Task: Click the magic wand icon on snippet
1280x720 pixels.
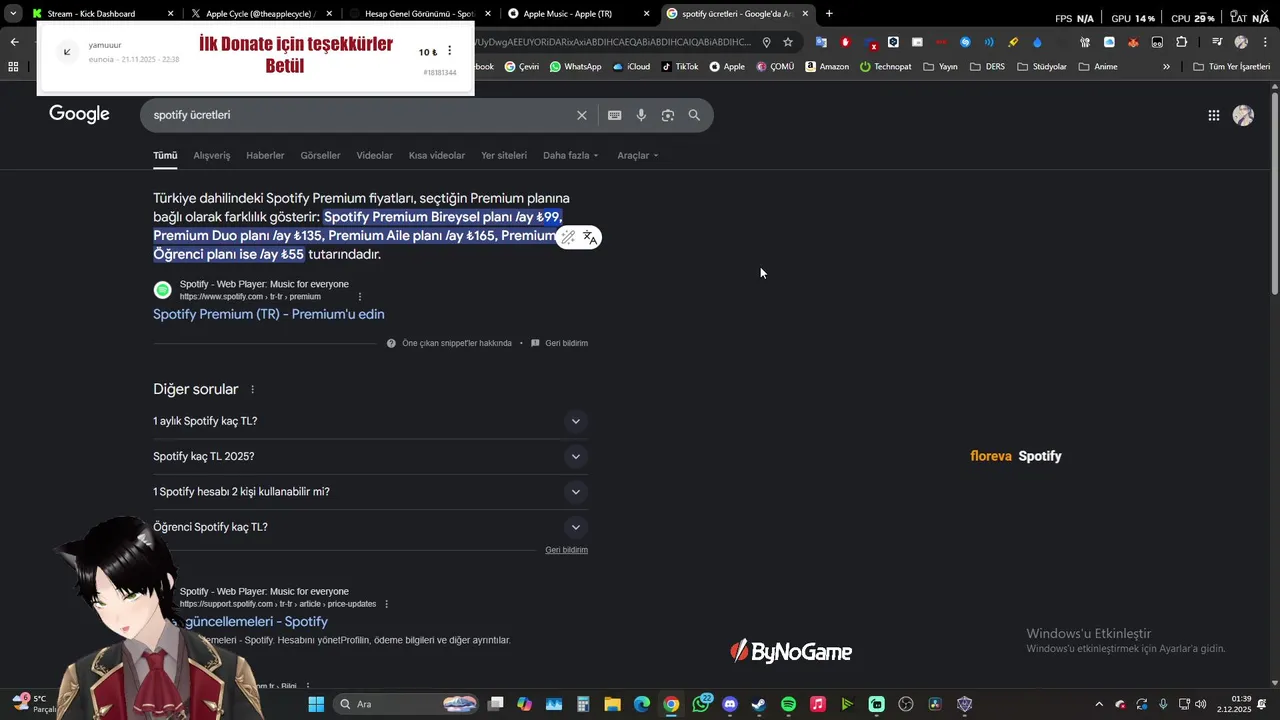Action: pyautogui.click(x=567, y=237)
